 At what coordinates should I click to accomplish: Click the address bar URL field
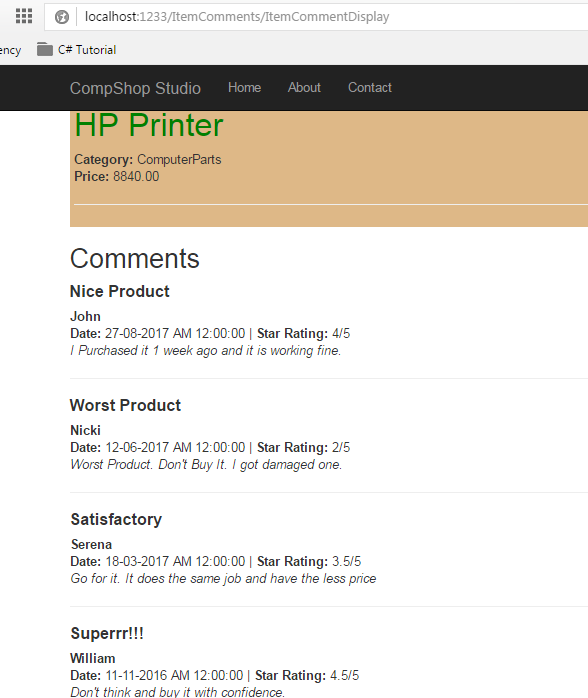316,17
